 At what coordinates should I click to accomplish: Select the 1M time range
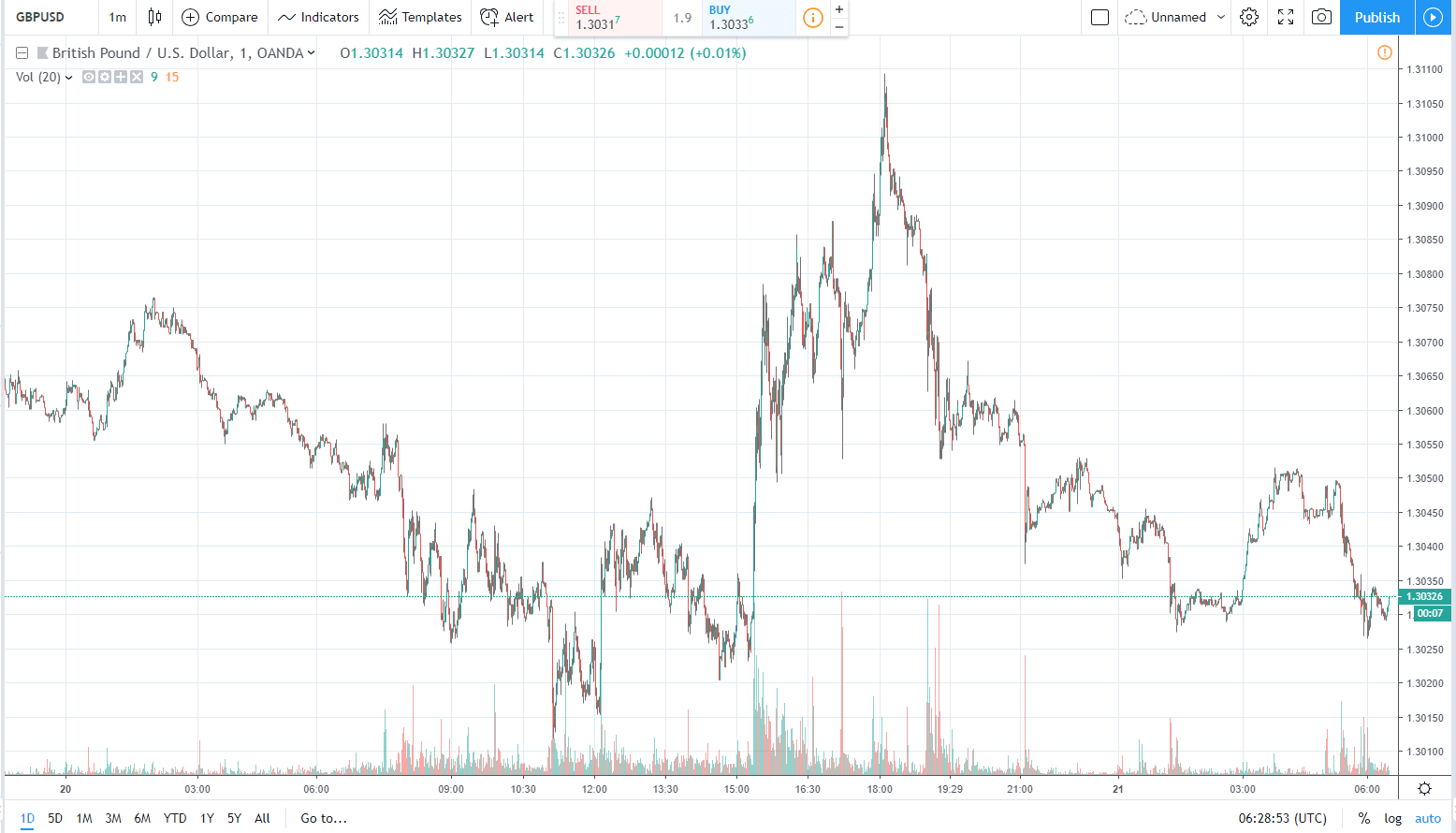84,818
